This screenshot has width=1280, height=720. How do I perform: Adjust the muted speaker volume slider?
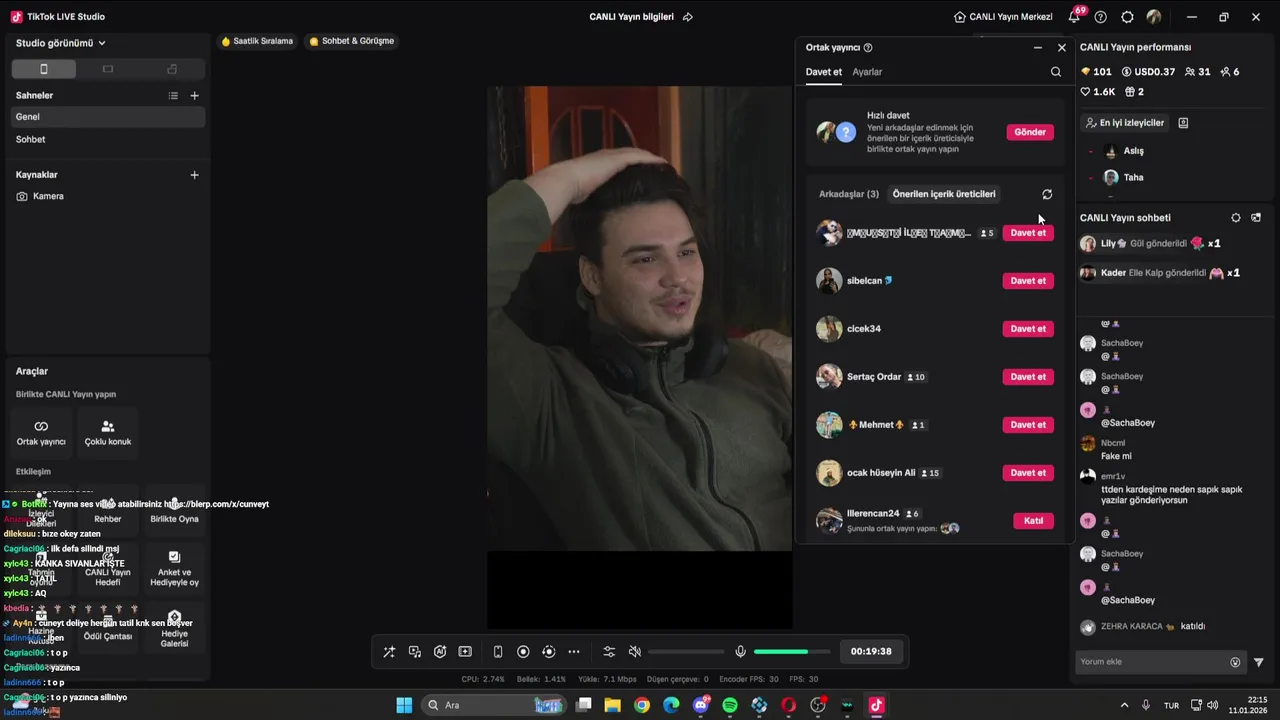[686, 652]
